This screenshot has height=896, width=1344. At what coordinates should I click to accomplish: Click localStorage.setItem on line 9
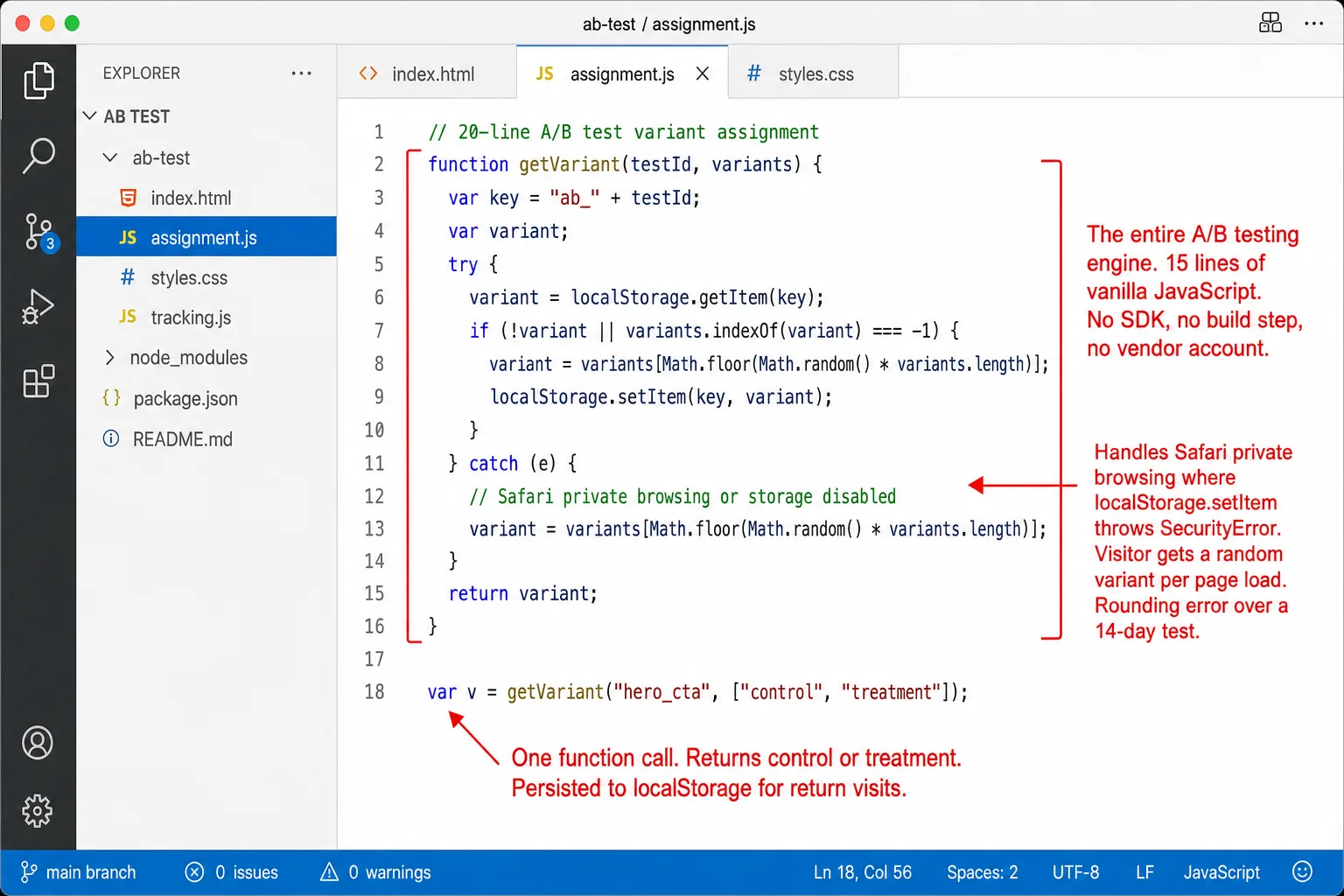coord(588,397)
